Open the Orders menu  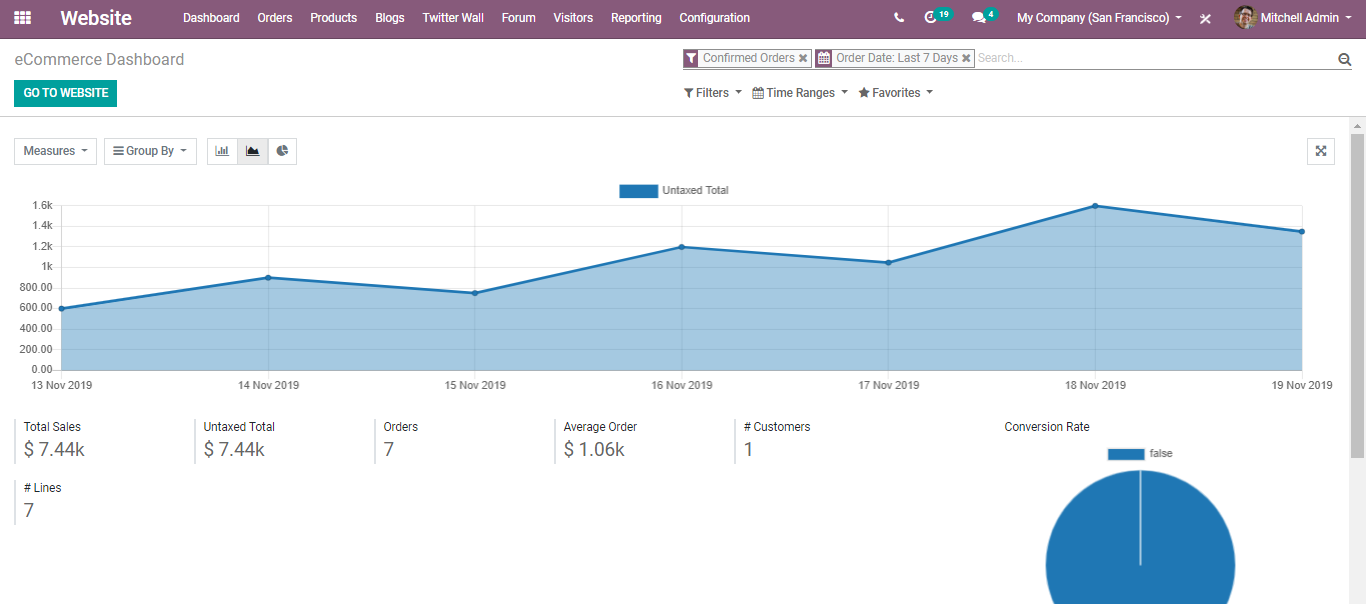(x=275, y=18)
